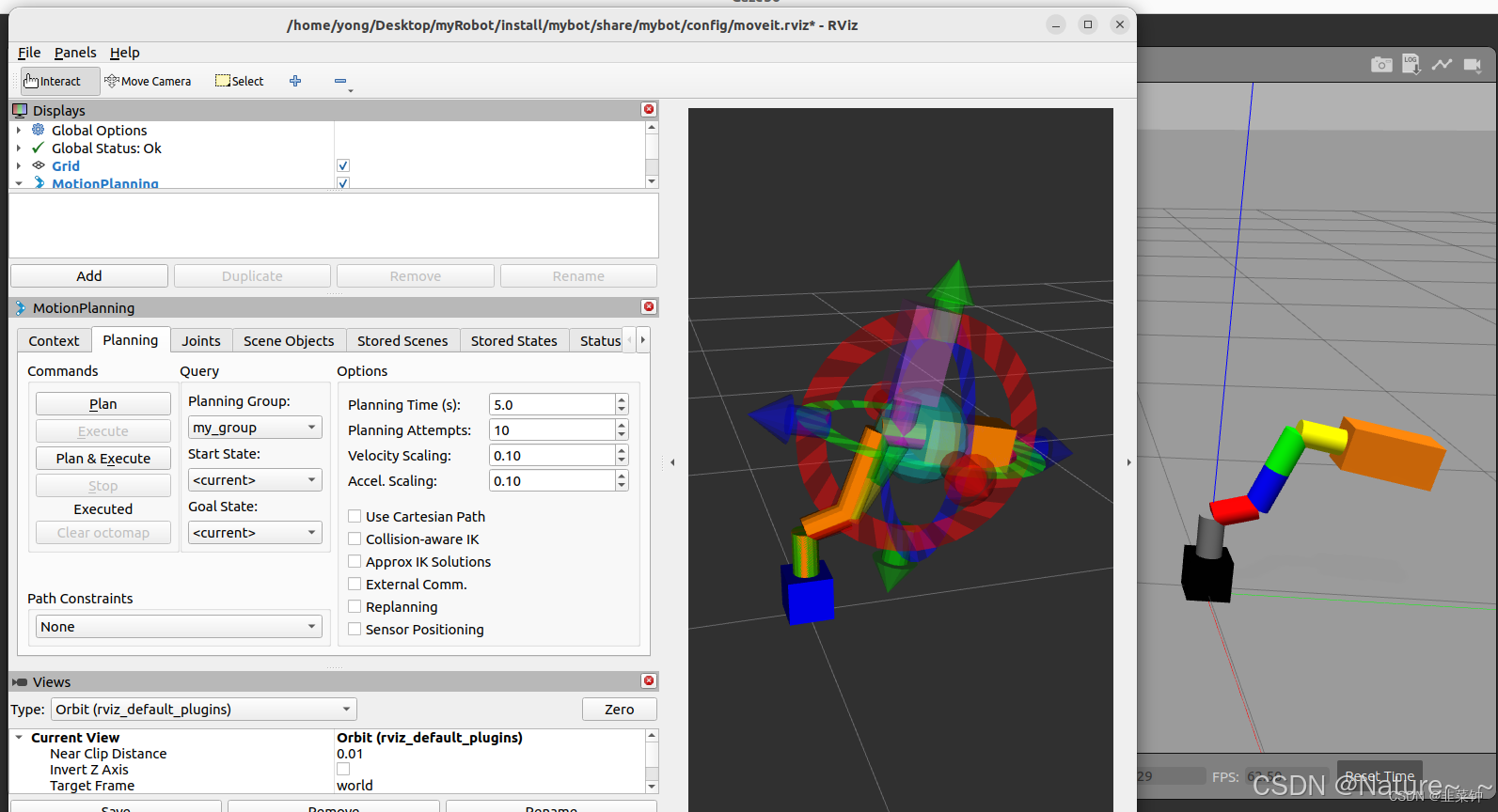Click Gazebo video record icon

point(1473,64)
